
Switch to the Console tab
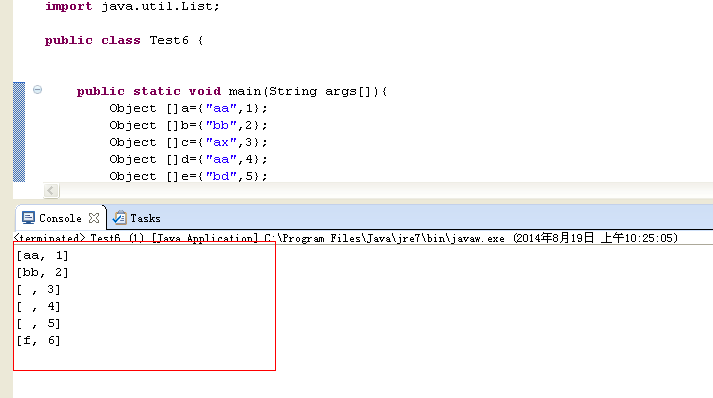coord(60,218)
